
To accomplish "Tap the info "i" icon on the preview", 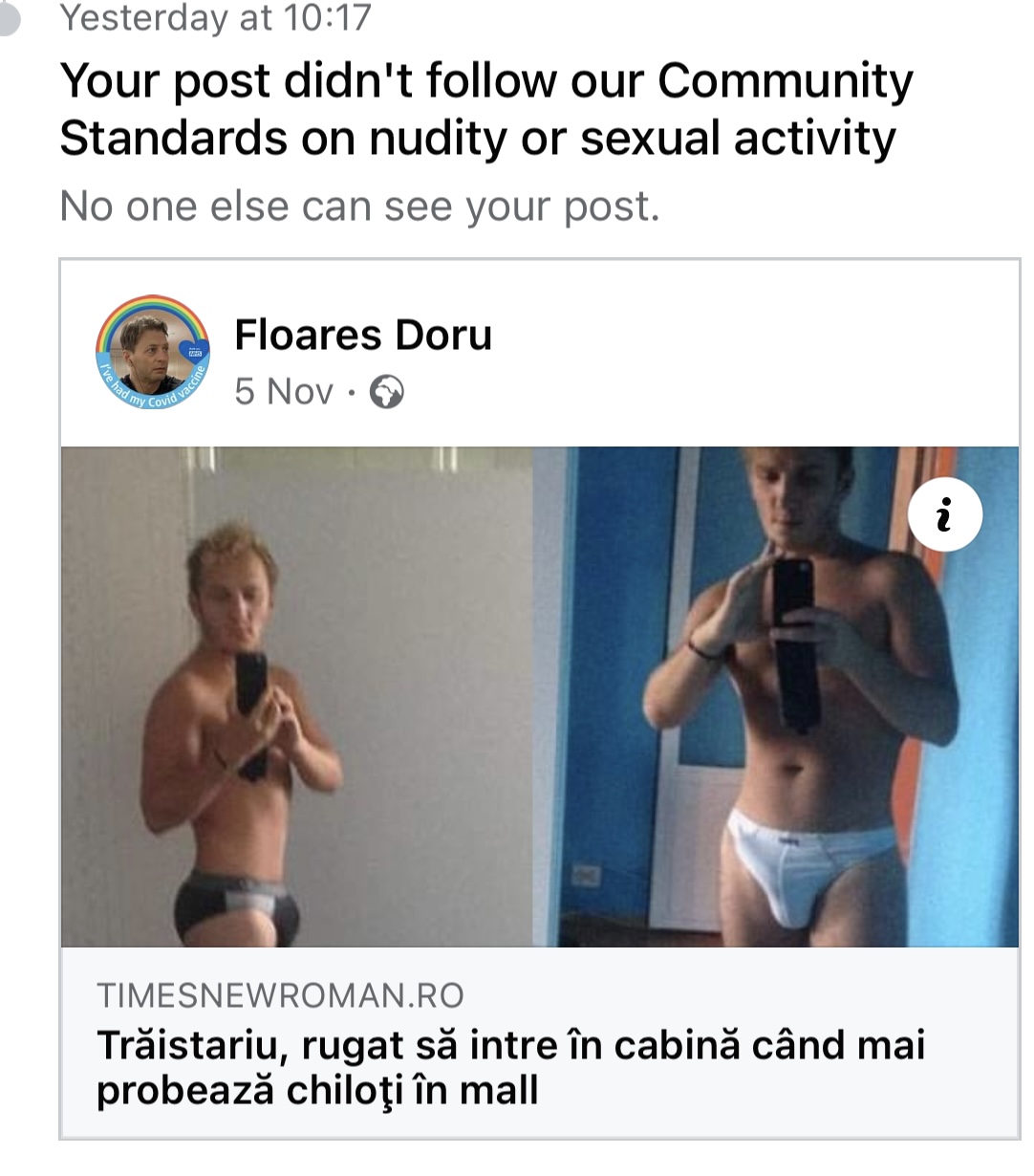I will (x=944, y=515).
